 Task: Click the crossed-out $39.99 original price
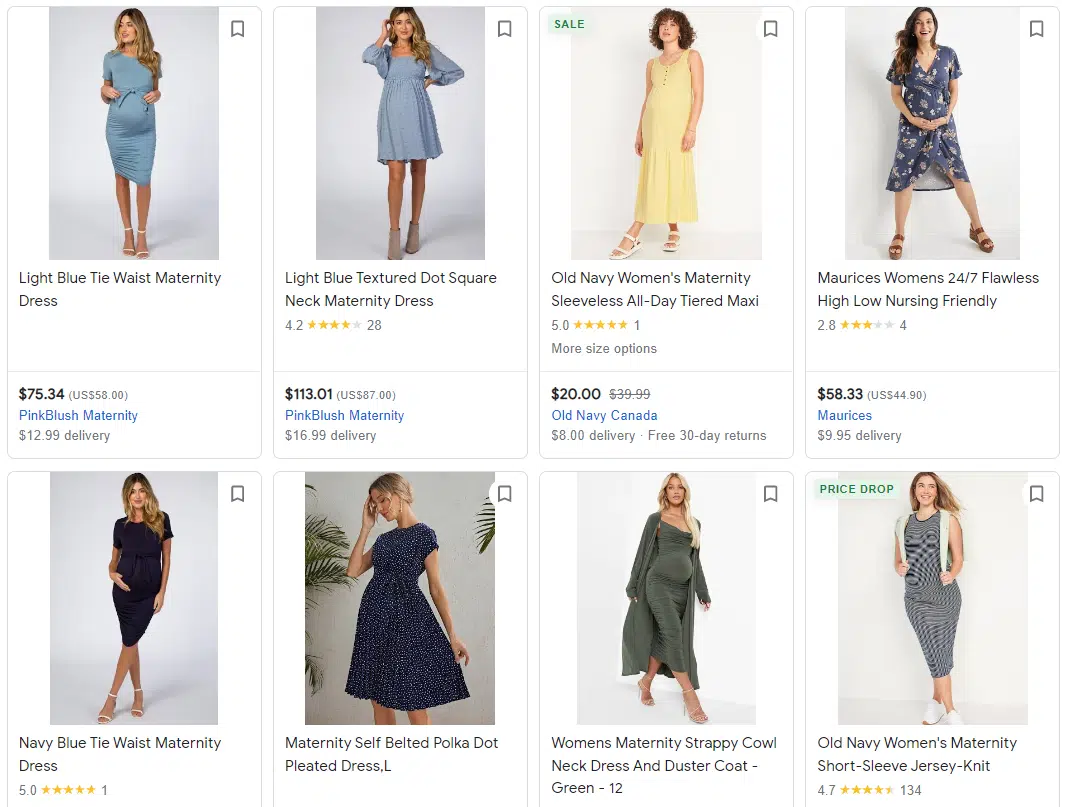630,394
